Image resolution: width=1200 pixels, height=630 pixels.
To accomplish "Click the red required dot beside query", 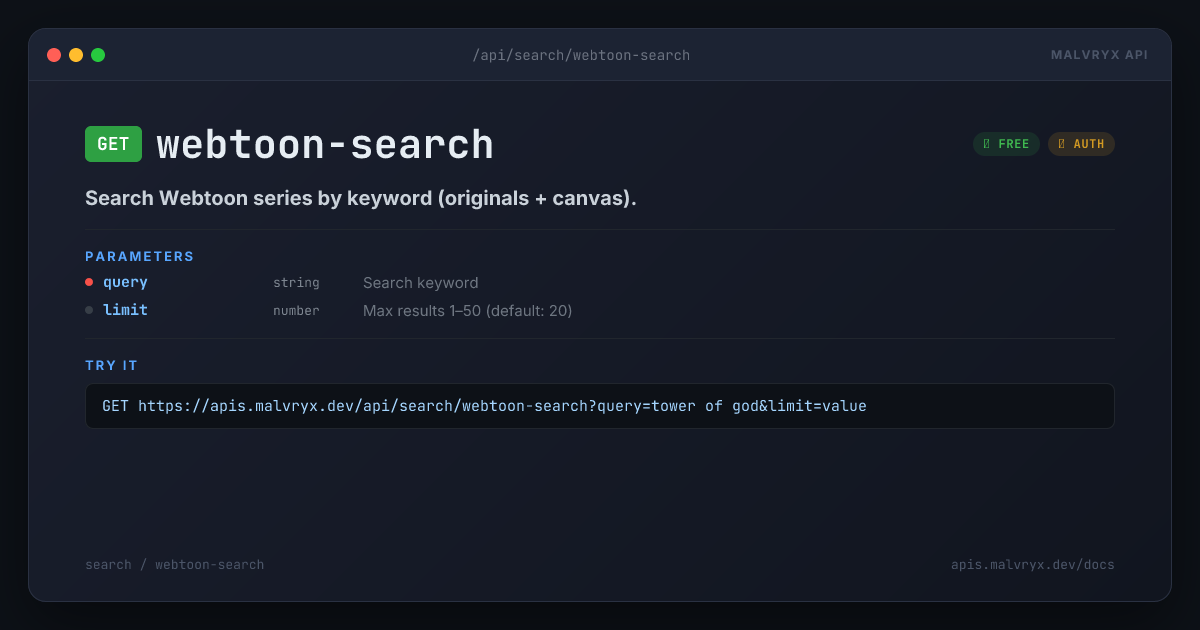I will 89,282.
